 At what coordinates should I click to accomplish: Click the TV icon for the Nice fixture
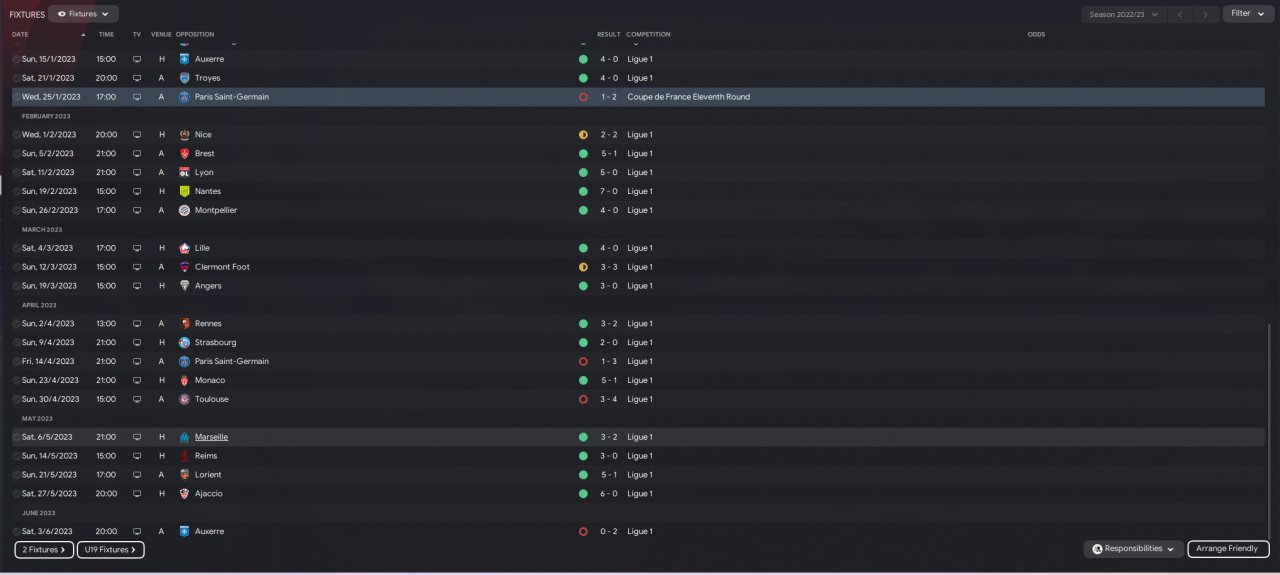137,135
